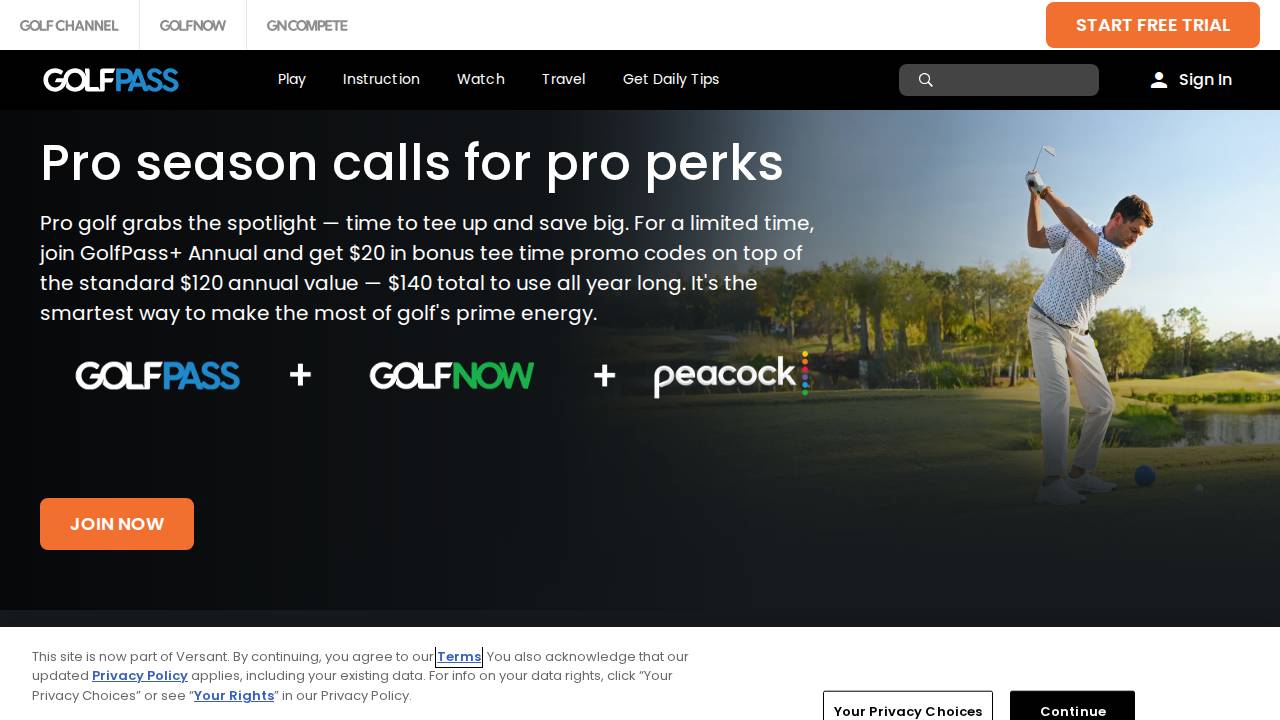Click the GOLF CHANNEL logo
This screenshot has height=720, width=1280.
tap(69, 25)
